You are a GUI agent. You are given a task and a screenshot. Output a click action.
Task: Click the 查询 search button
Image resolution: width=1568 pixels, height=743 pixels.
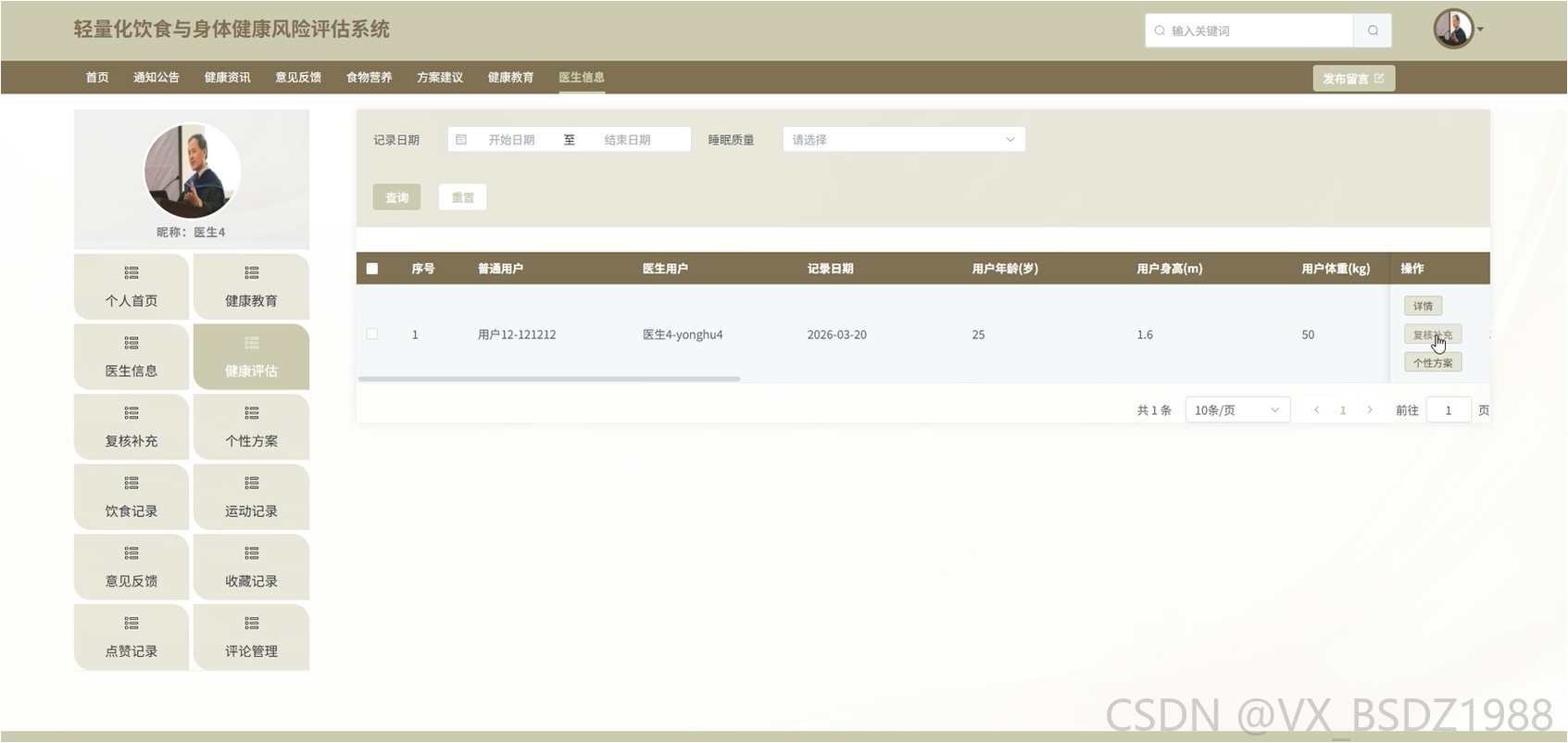(397, 197)
